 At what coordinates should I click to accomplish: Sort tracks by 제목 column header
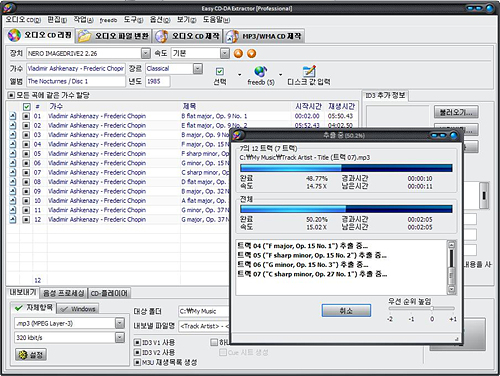coord(189,106)
